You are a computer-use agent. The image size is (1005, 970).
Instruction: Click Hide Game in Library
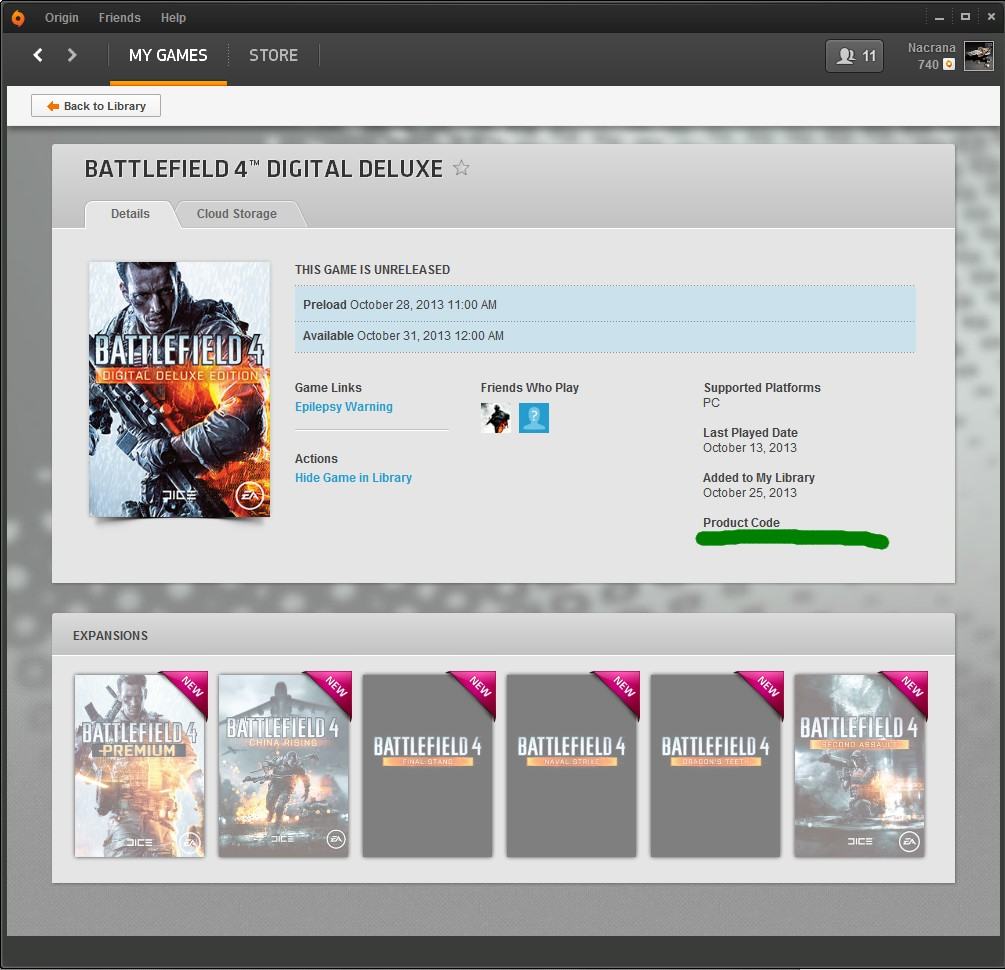353,478
